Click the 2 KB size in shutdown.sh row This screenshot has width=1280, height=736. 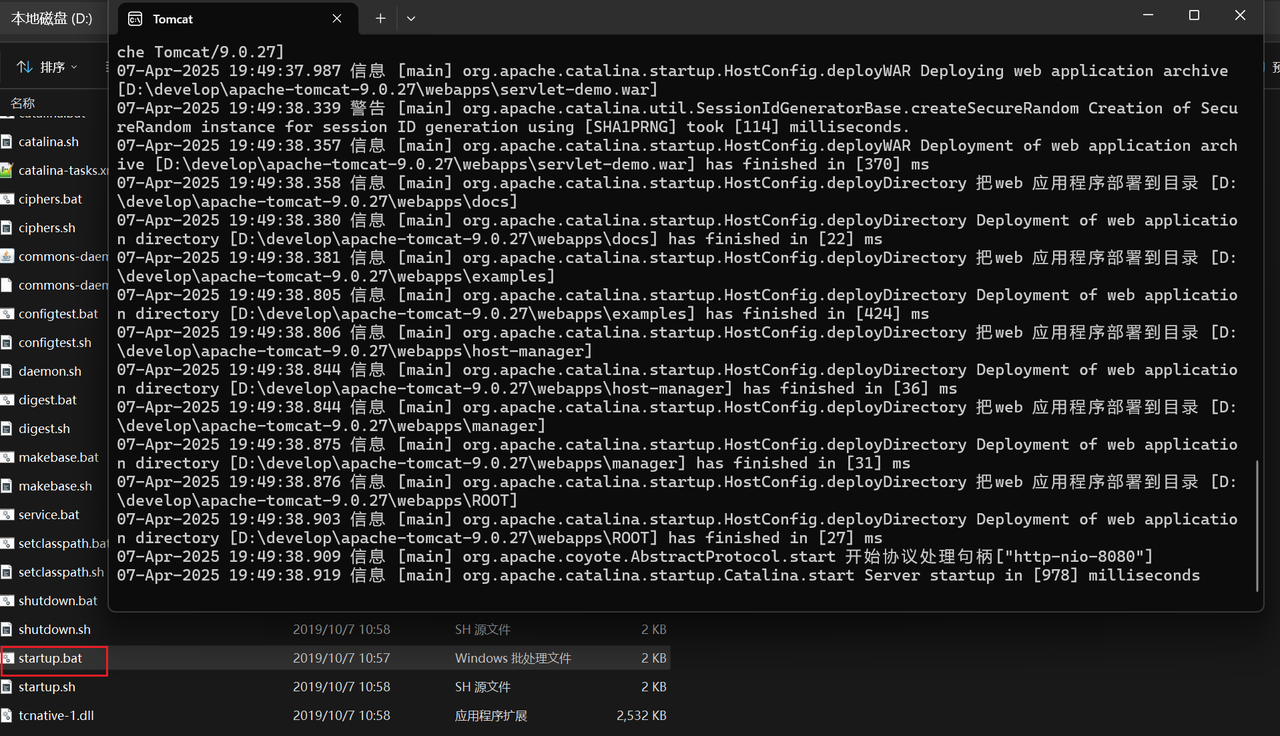653,630
